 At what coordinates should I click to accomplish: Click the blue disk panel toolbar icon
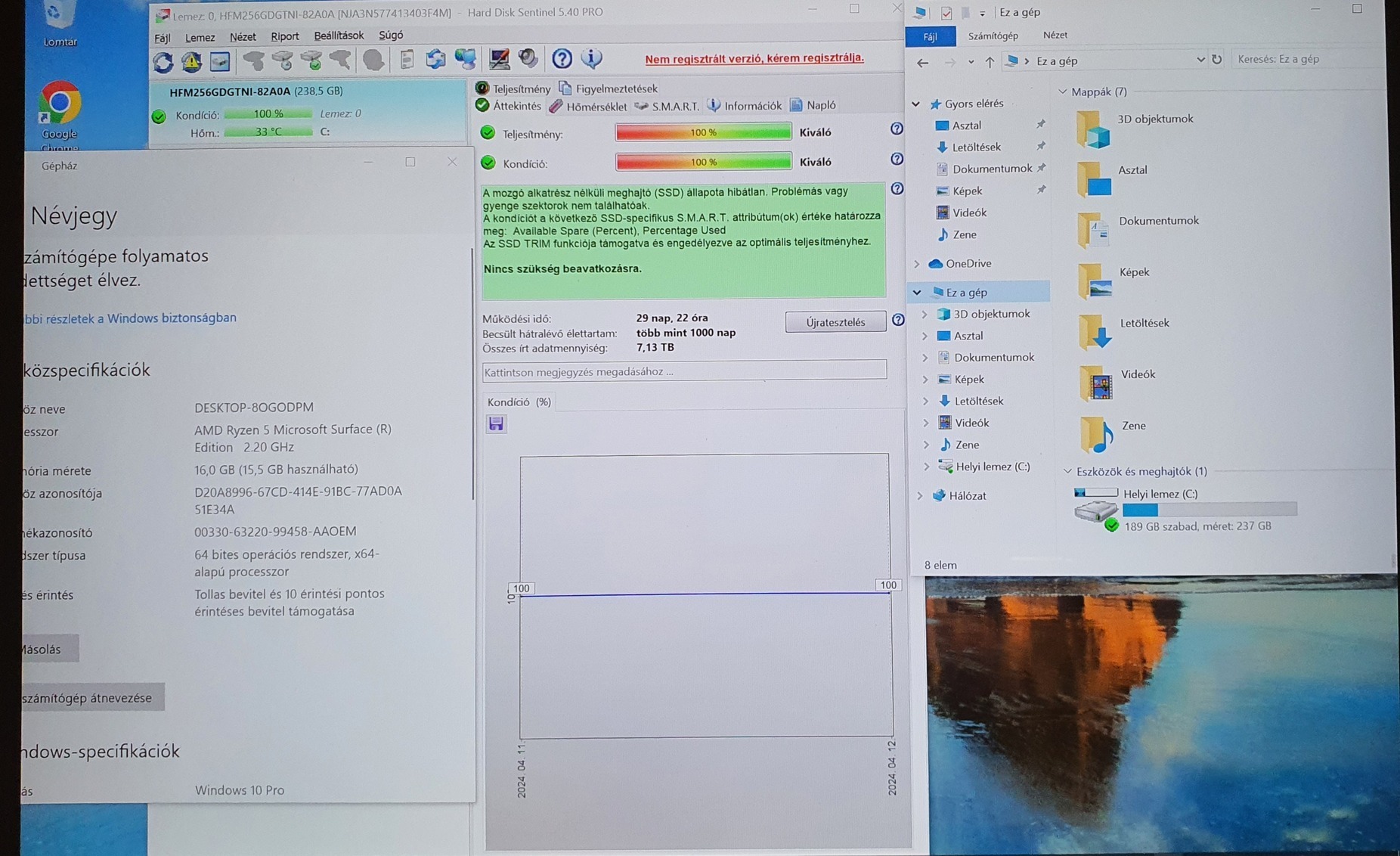(220, 60)
